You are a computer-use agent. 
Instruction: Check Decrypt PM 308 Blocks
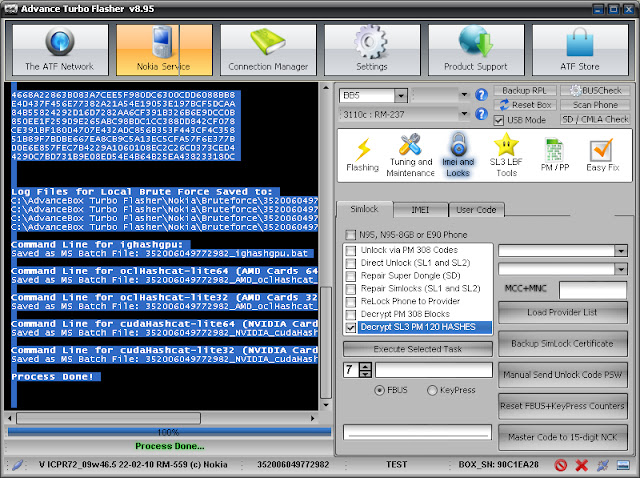click(x=351, y=314)
